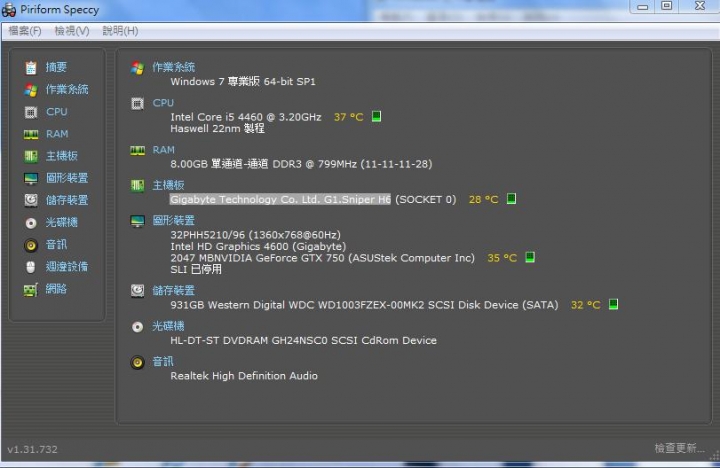
Task: Open the RAM heading link in summary
Action: [163, 150]
